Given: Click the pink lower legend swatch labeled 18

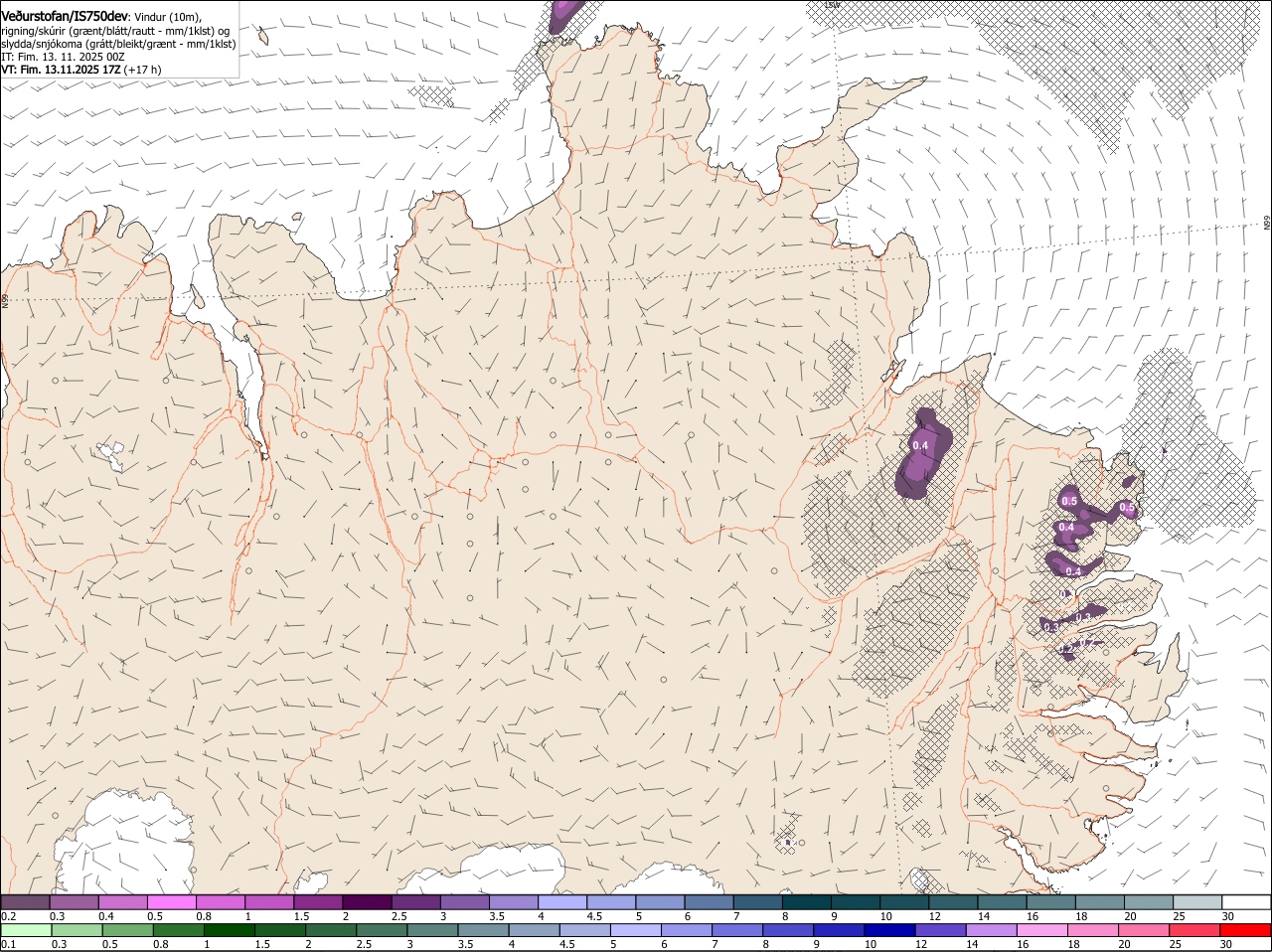Looking at the screenshot, I should (x=1094, y=931).
